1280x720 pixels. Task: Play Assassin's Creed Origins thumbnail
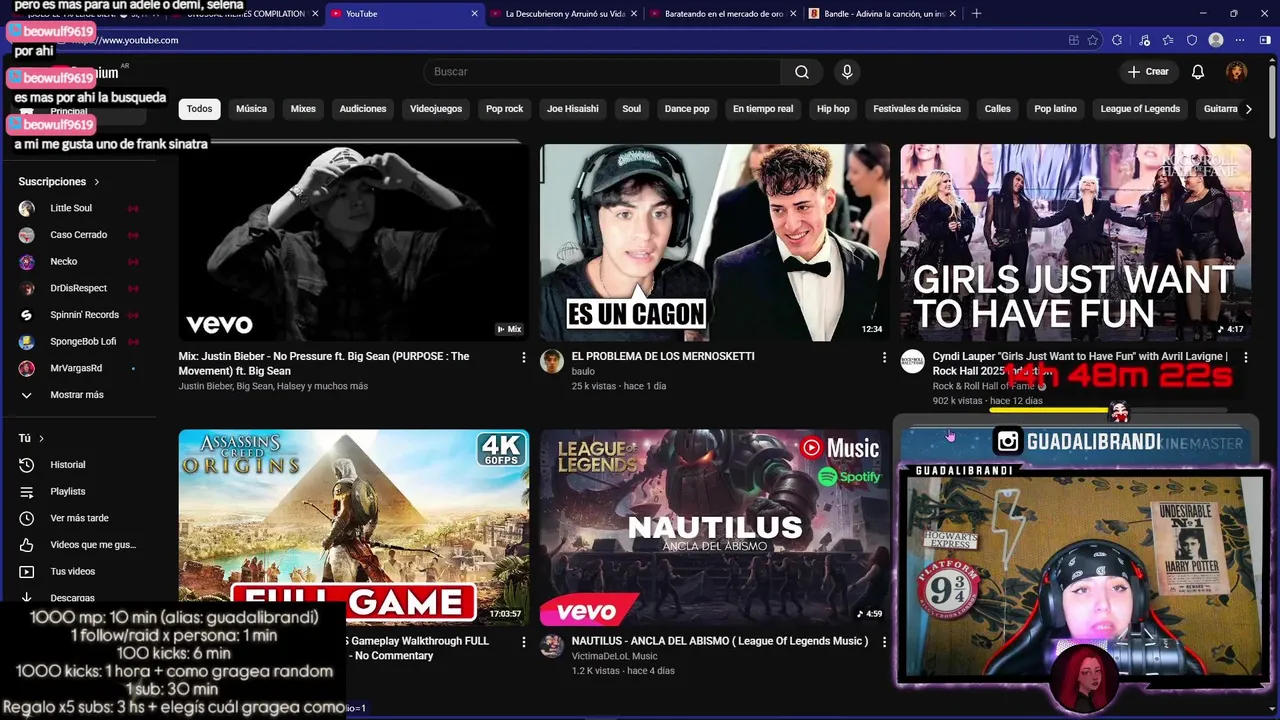point(354,528)
